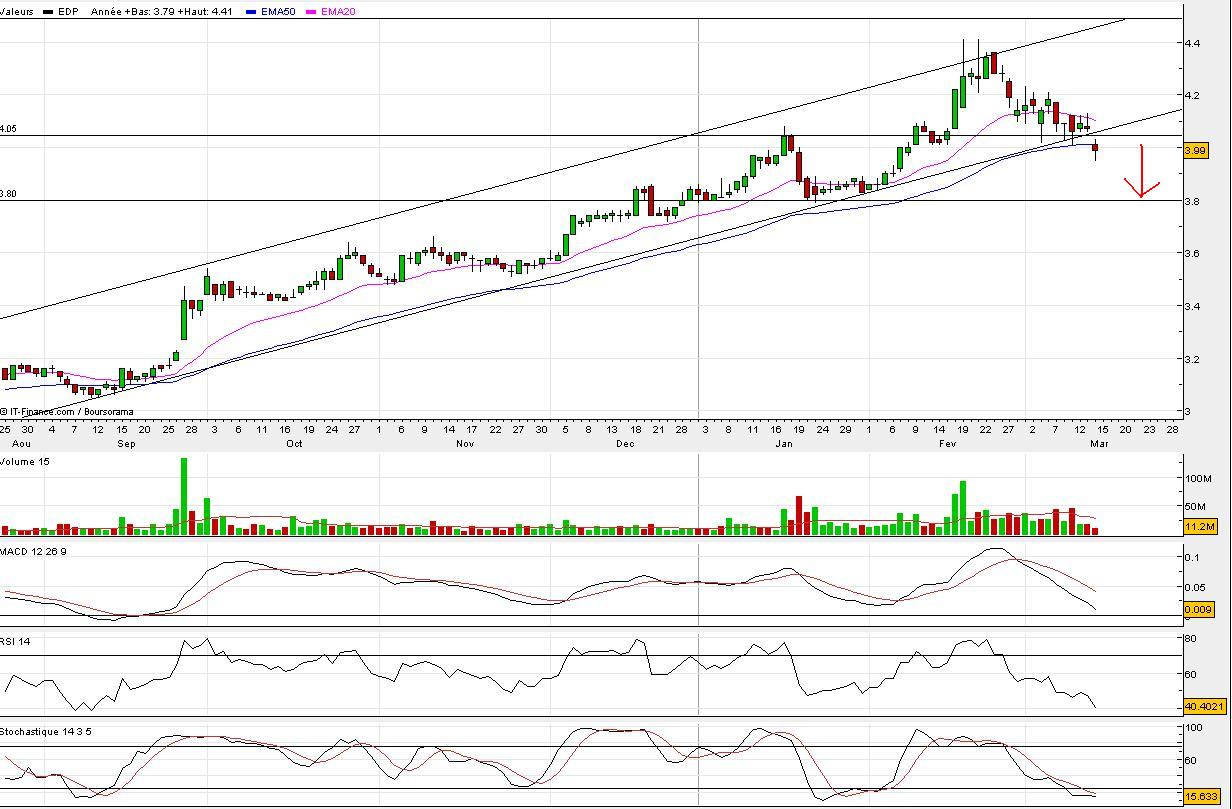Viewport: 1232px width, 809px height.
Task: Click the 80 level on RSI axis
Action: 1191,637
